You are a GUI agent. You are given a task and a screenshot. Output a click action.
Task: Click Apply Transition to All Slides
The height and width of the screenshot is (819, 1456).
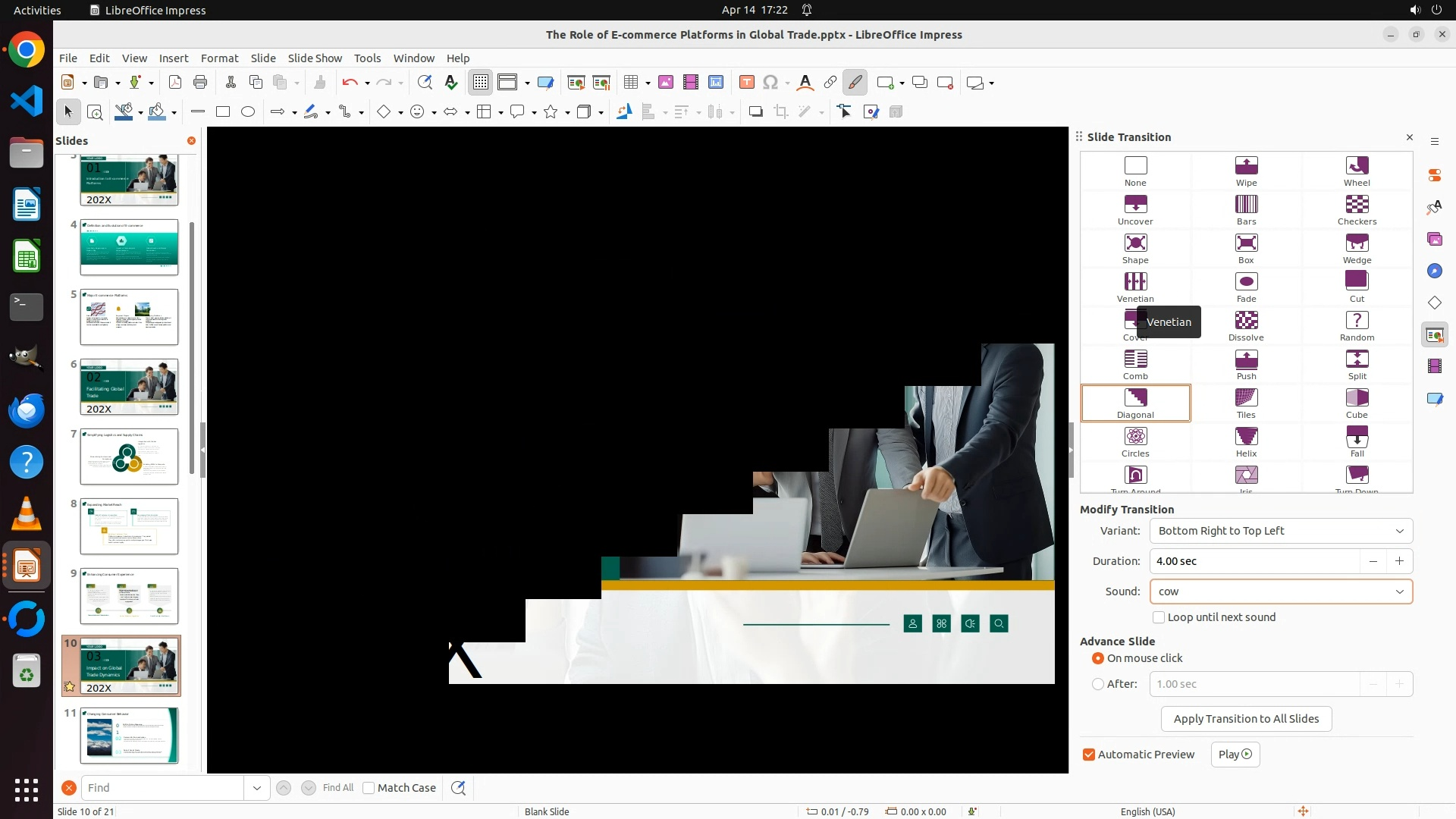click(x=1246, y=719)
